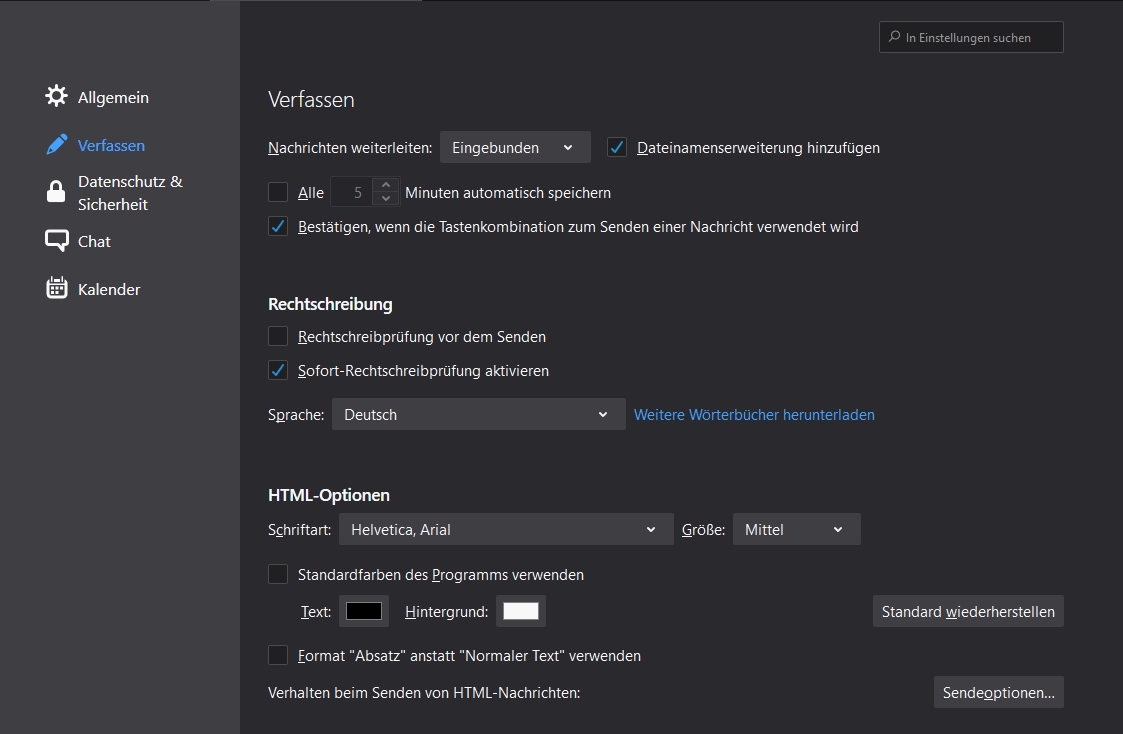Click the In Einstellungen suchen field

(980, 38)
